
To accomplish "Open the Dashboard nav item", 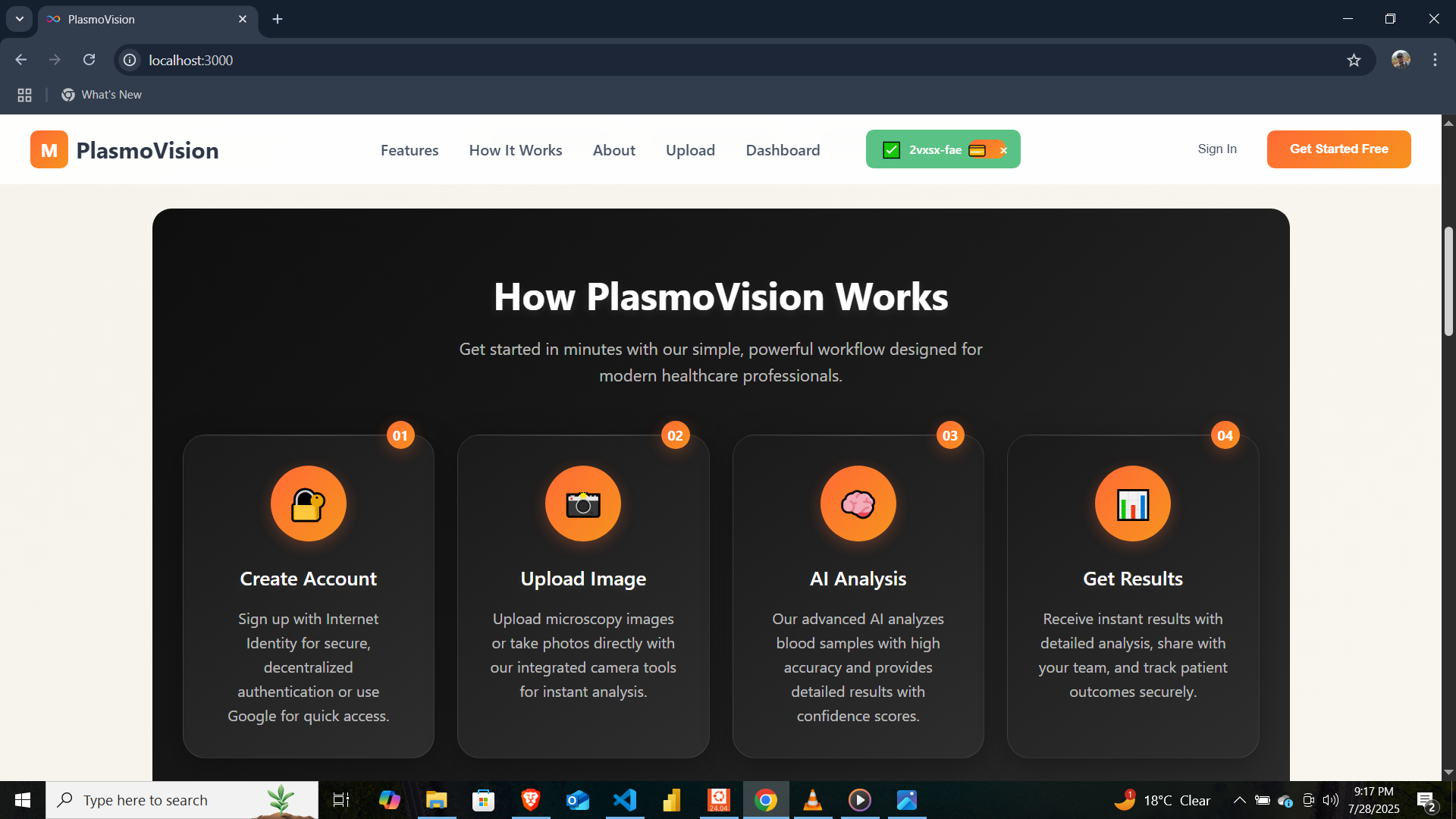I will point(783,150).
